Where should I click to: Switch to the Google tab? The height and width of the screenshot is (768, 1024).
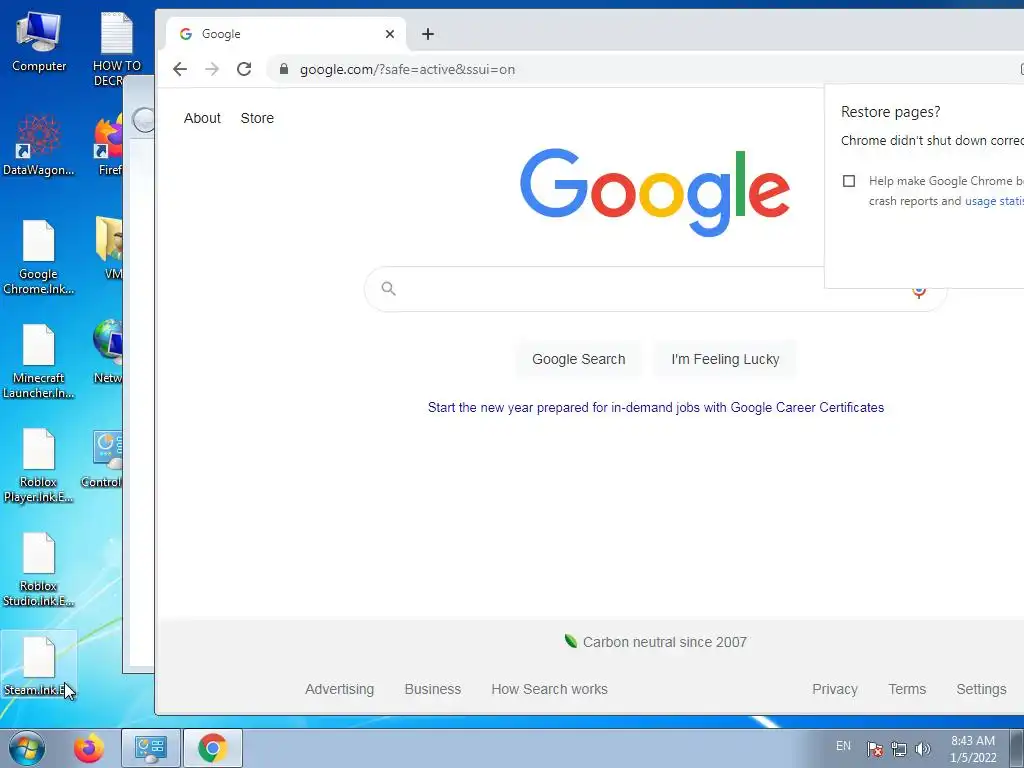pos(285,34)
